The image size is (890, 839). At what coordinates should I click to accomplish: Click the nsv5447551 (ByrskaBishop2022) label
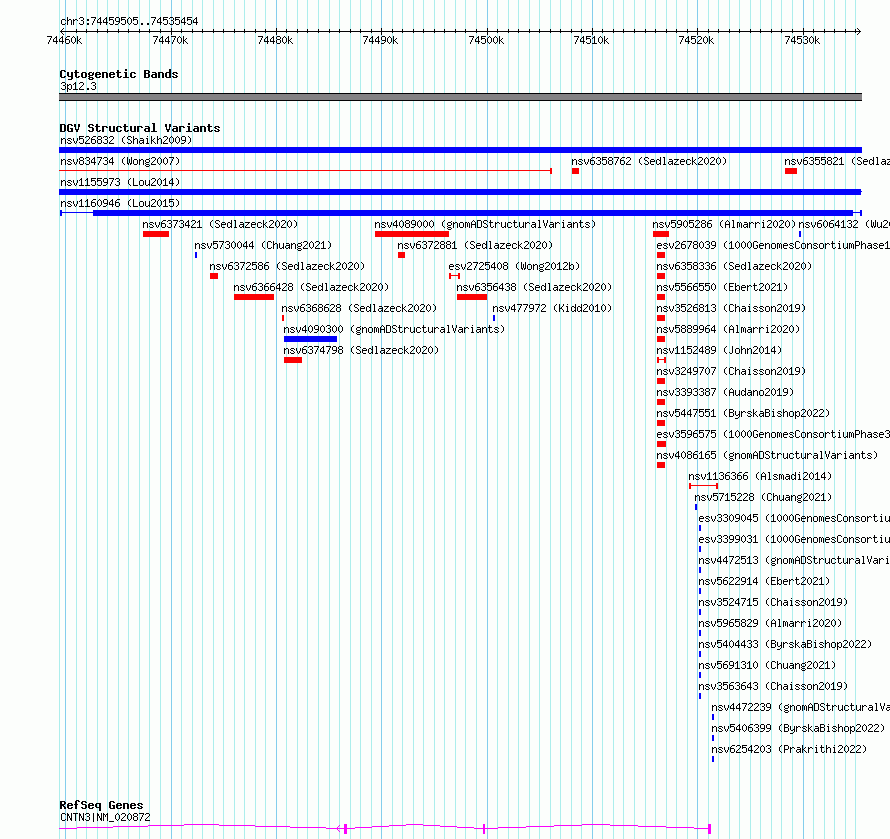point(743,413)
